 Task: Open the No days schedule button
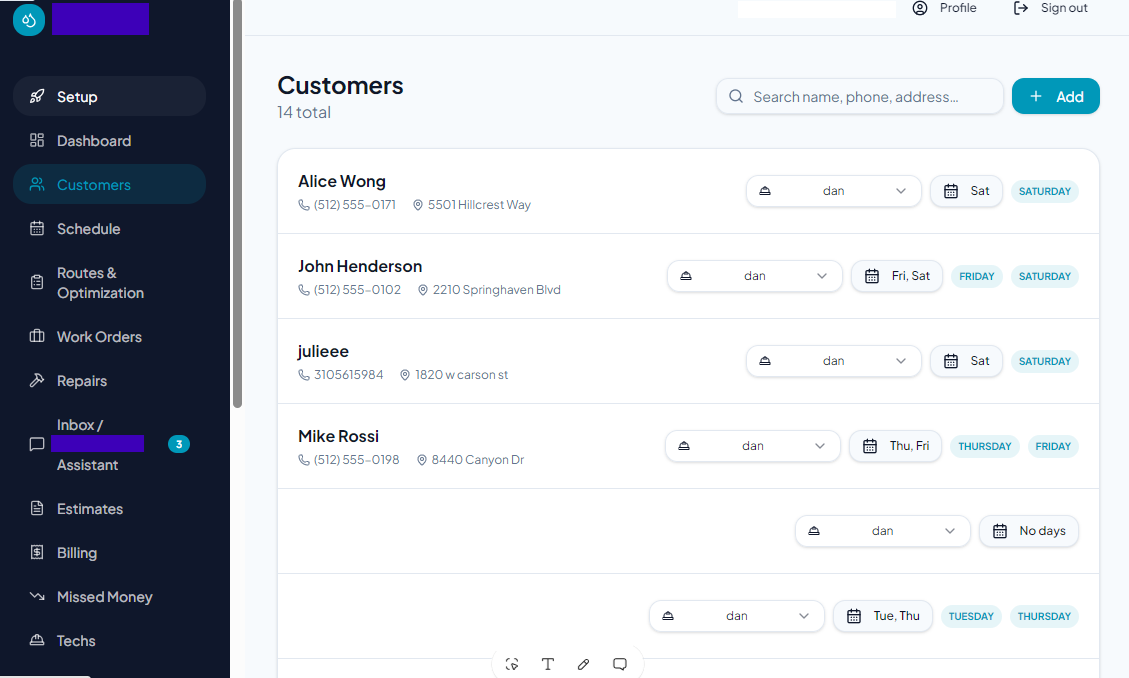pyautogui.click(x=1029, y=531)
